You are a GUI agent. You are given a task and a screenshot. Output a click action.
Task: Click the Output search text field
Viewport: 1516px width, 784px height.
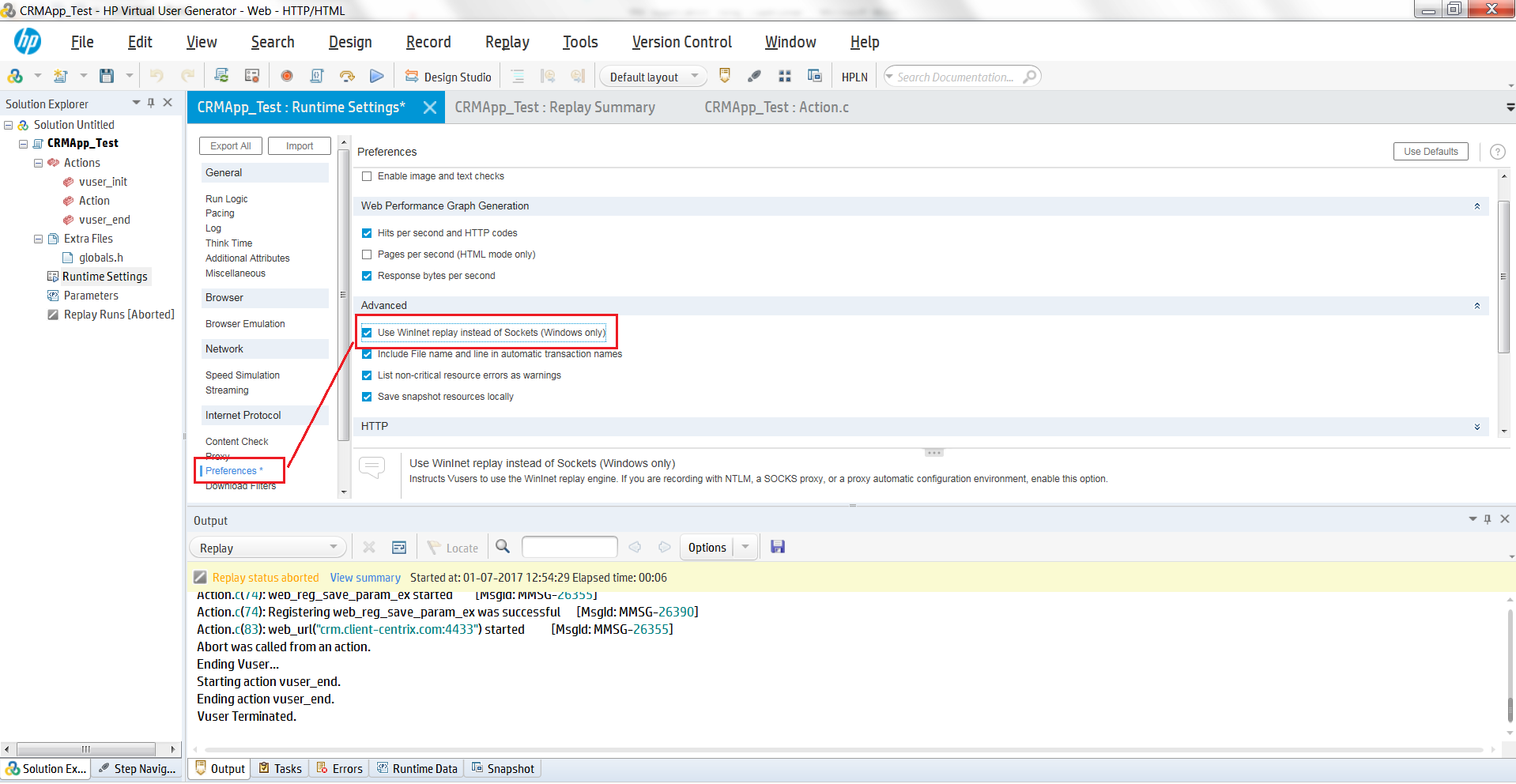tap(569, 547)
